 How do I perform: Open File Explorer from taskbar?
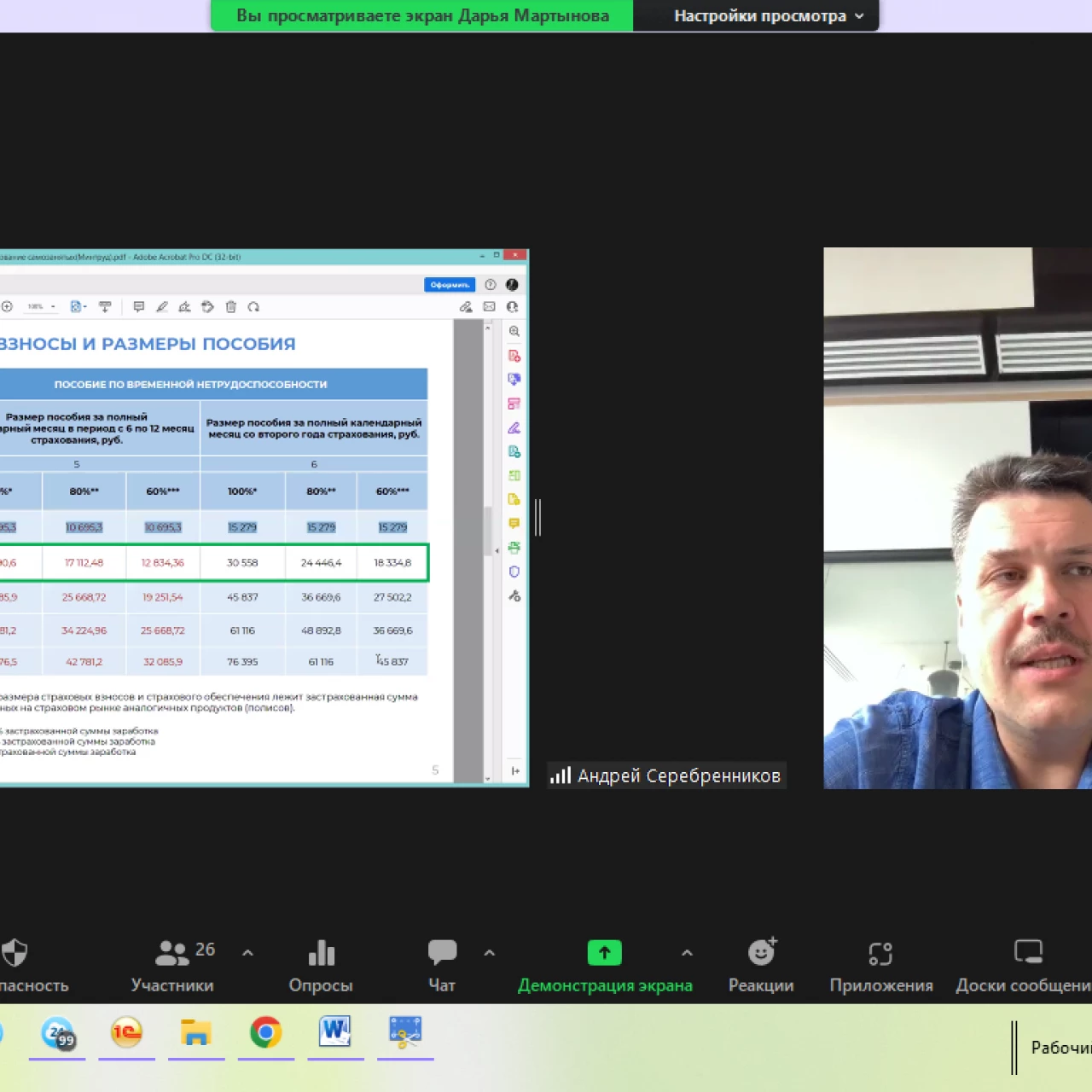196,1032
